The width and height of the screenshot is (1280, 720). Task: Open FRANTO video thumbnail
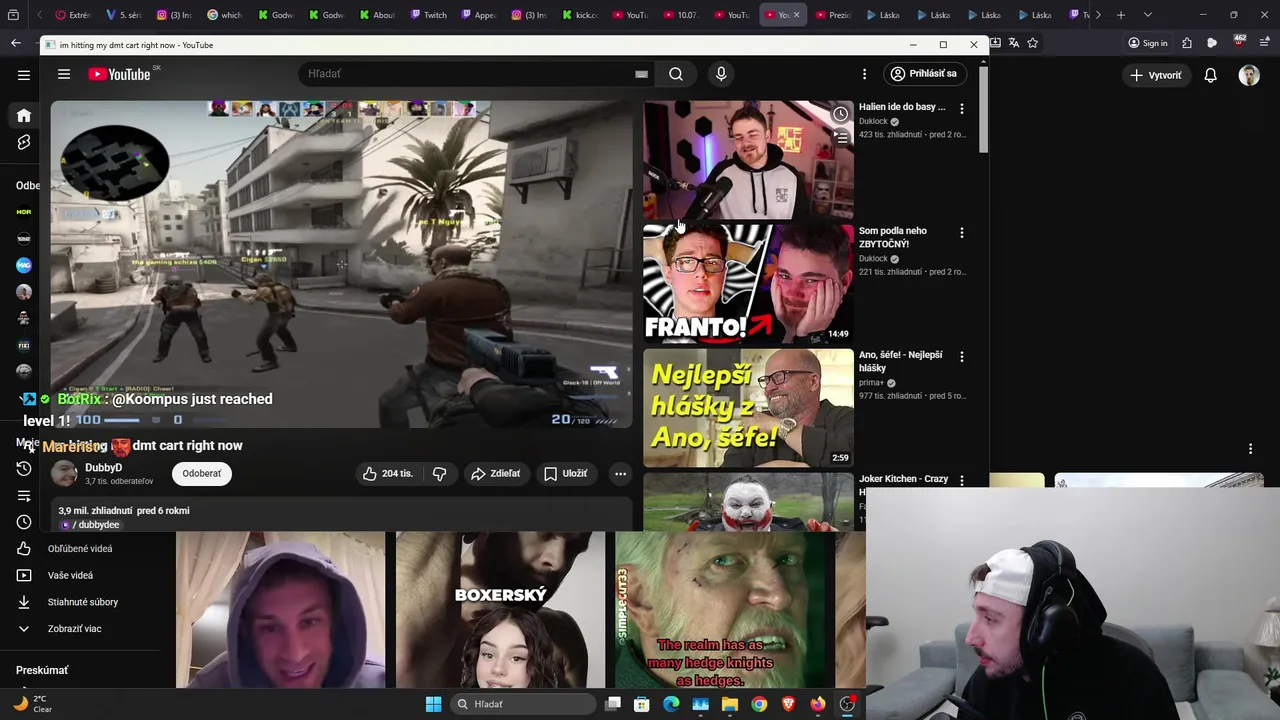point(748,283)
